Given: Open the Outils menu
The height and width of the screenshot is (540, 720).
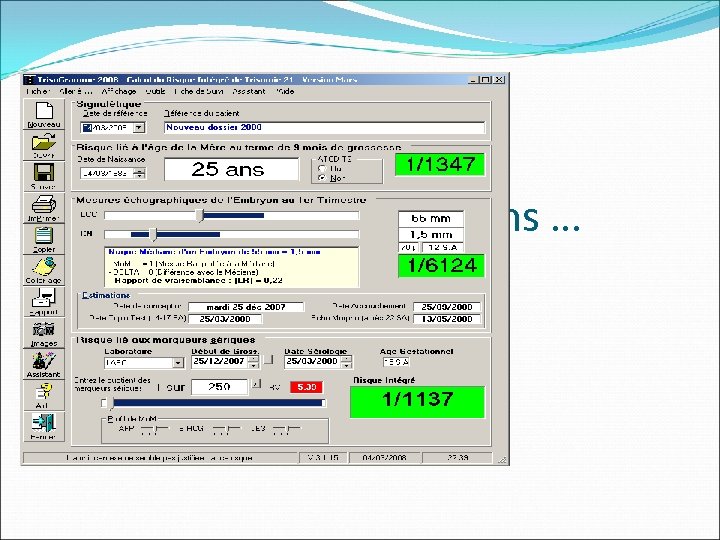Looking at the screenshot, I should coord(155,91).
